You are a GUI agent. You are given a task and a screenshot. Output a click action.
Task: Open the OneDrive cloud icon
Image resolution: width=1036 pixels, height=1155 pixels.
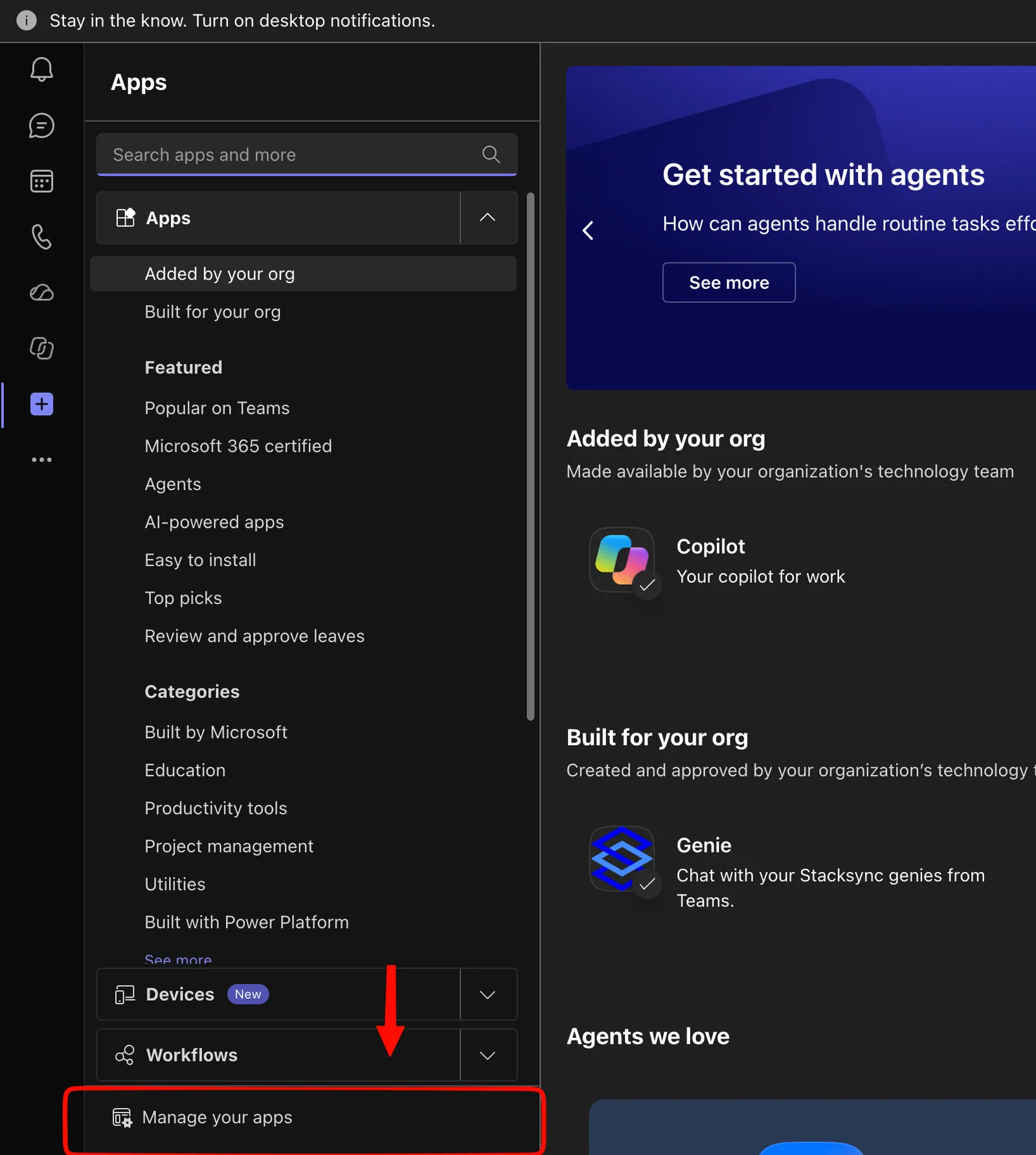pyautogui.click(x=41, y=293)
